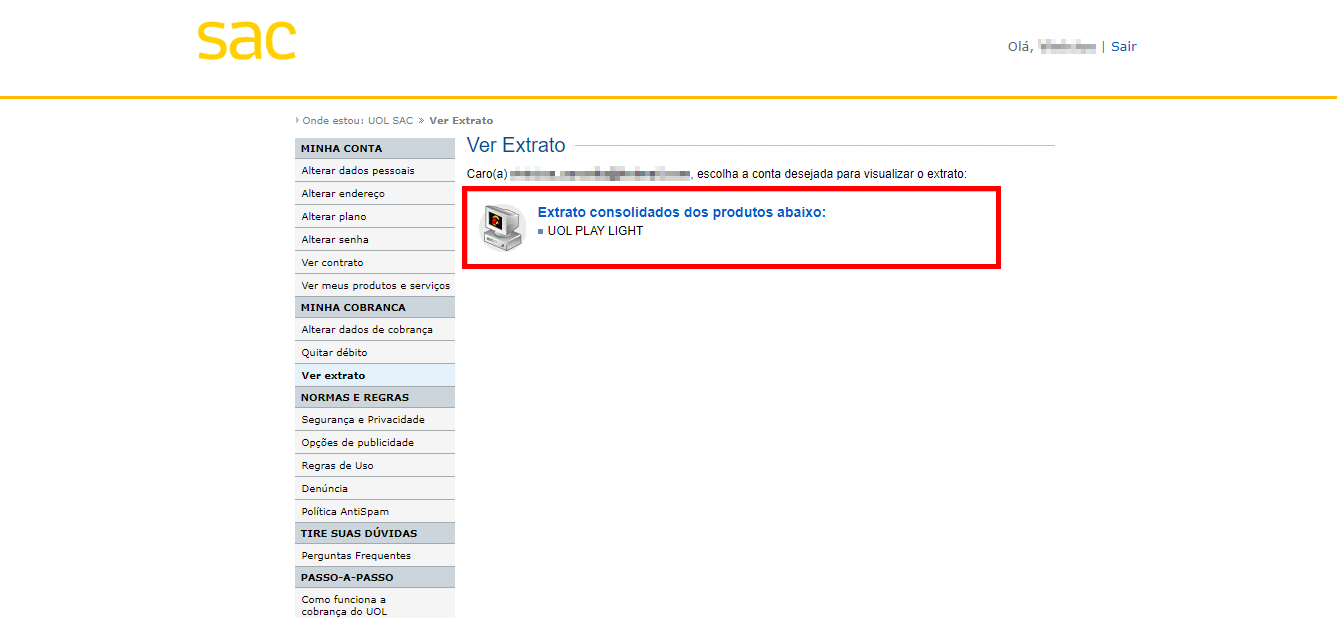Open Política AntiSpam page
1337x618 pixels.
coord(375,512)
